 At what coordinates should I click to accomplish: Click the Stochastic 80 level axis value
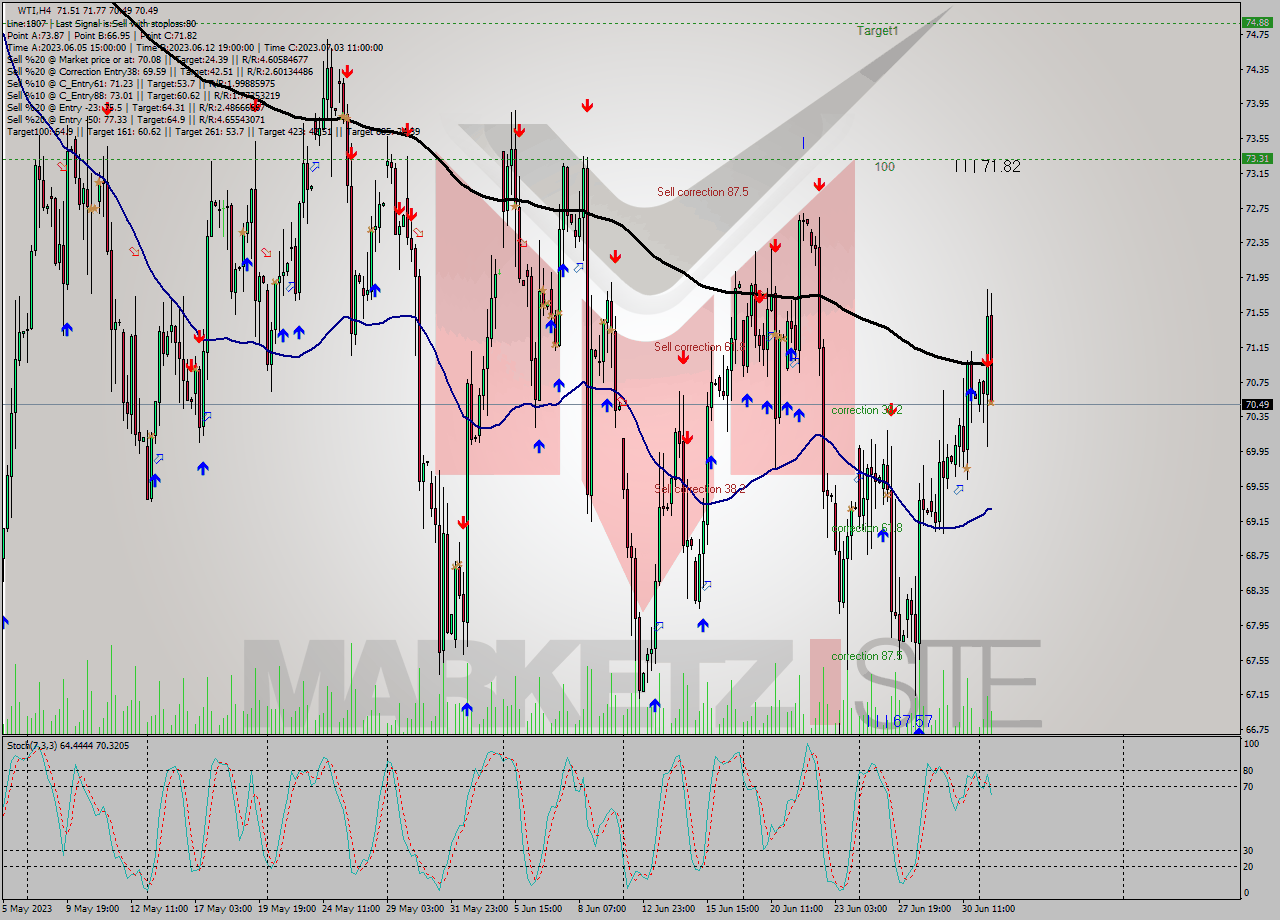click(x=1250, y=770)
